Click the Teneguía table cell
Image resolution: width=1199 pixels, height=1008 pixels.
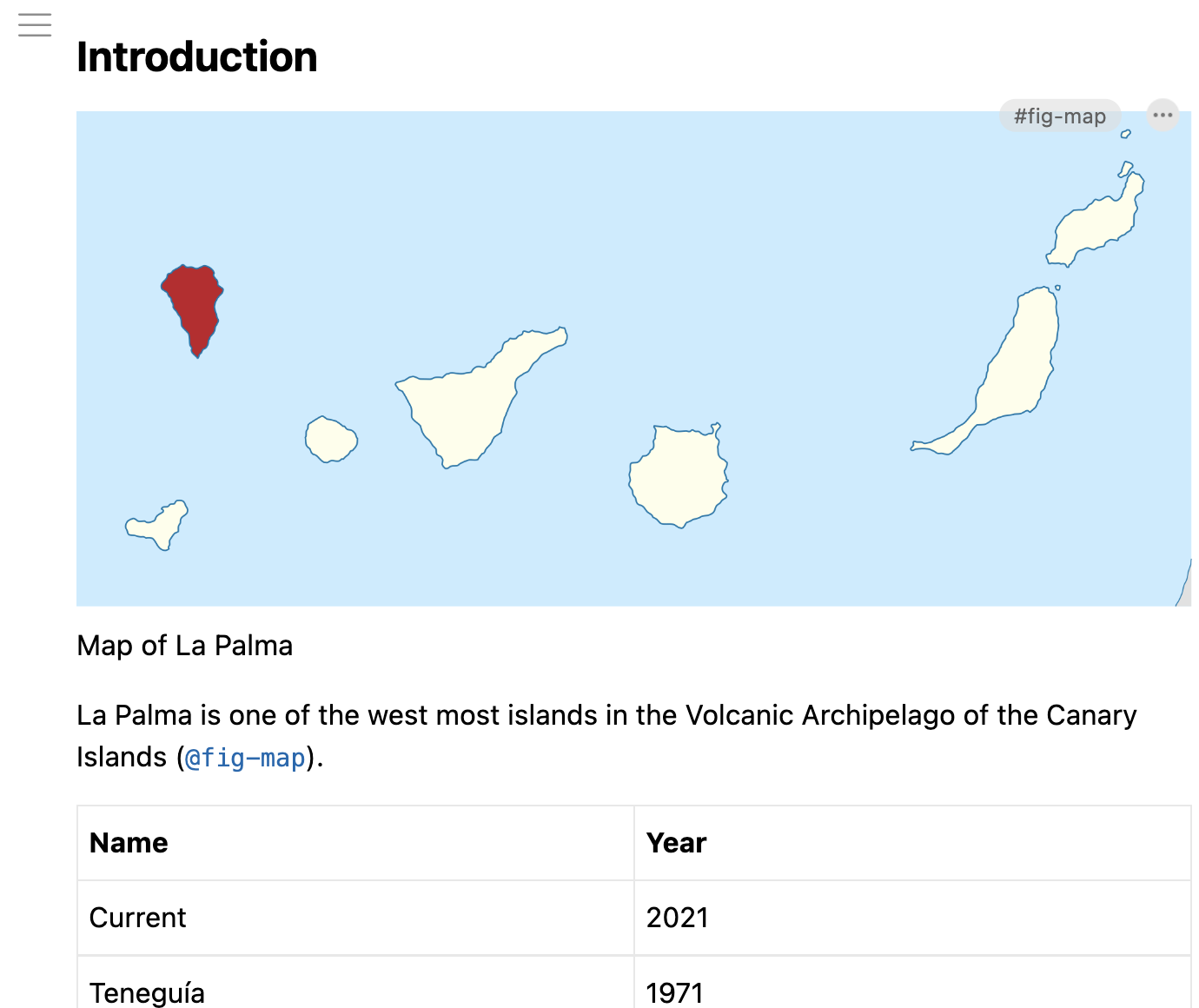(x=147, y=992)
